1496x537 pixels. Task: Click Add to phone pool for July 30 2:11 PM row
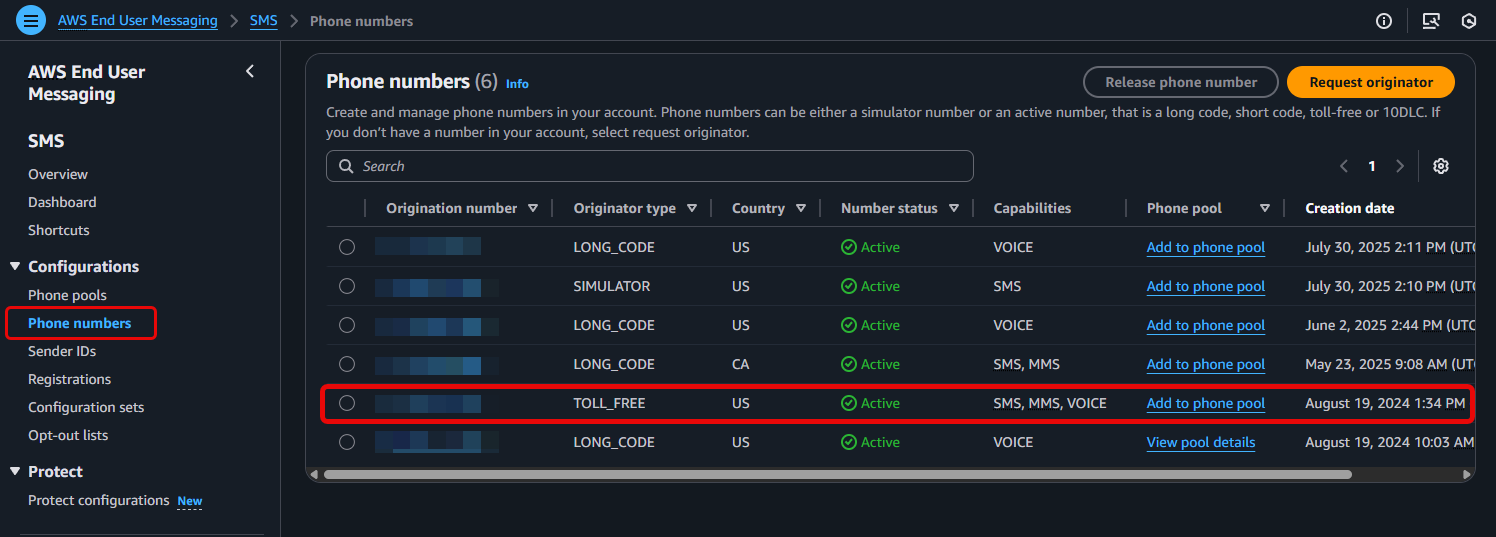pos(1206,247)
